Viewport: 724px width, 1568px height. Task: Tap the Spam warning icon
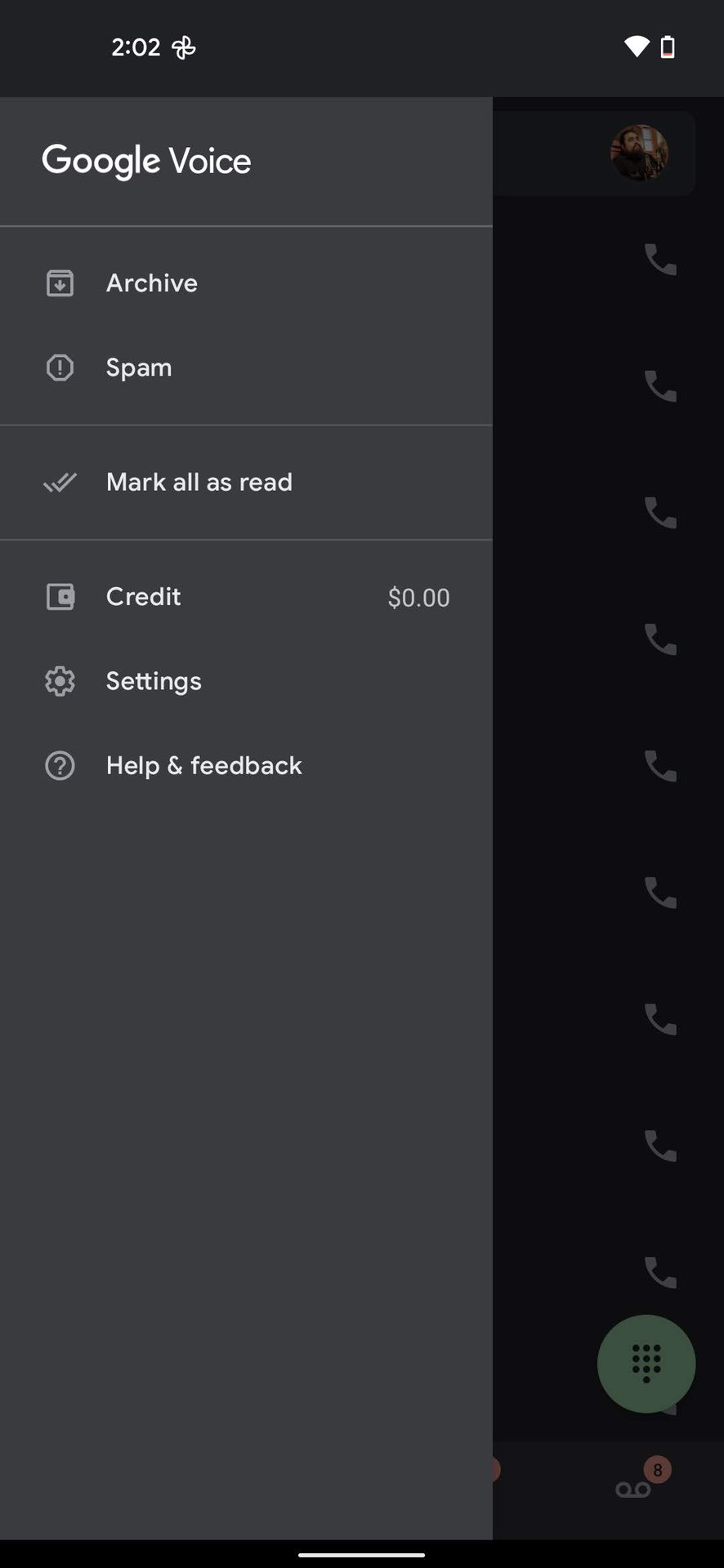[60, 367]
